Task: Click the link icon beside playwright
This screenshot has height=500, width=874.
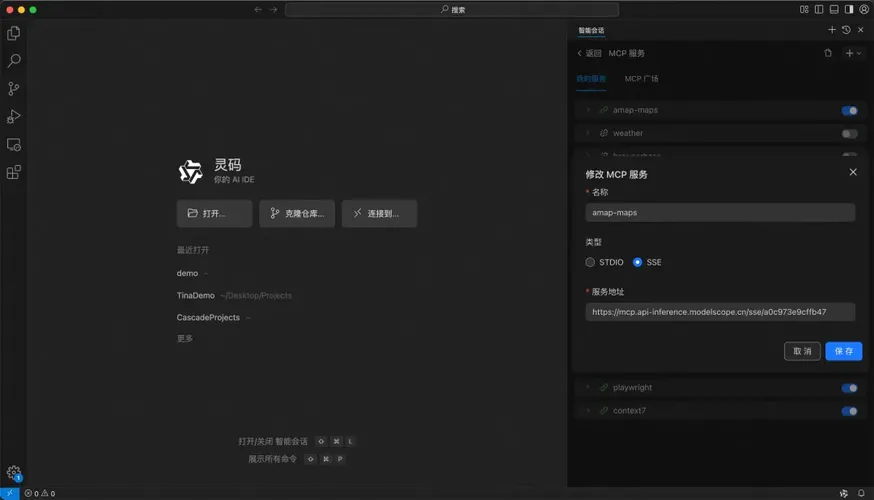Action: click(x=604, y=387)
